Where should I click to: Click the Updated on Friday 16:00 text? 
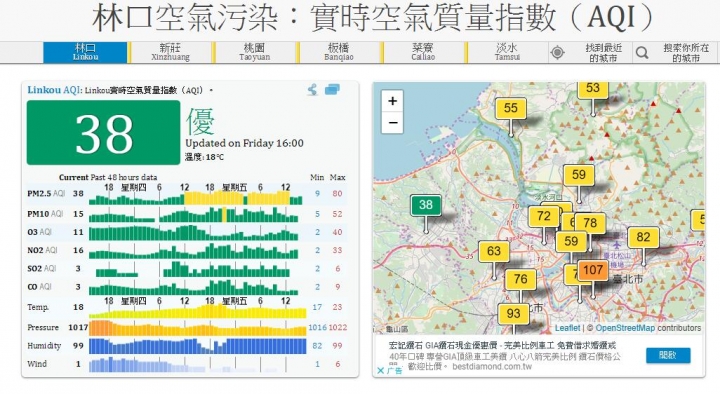click(x=244, y=143)
